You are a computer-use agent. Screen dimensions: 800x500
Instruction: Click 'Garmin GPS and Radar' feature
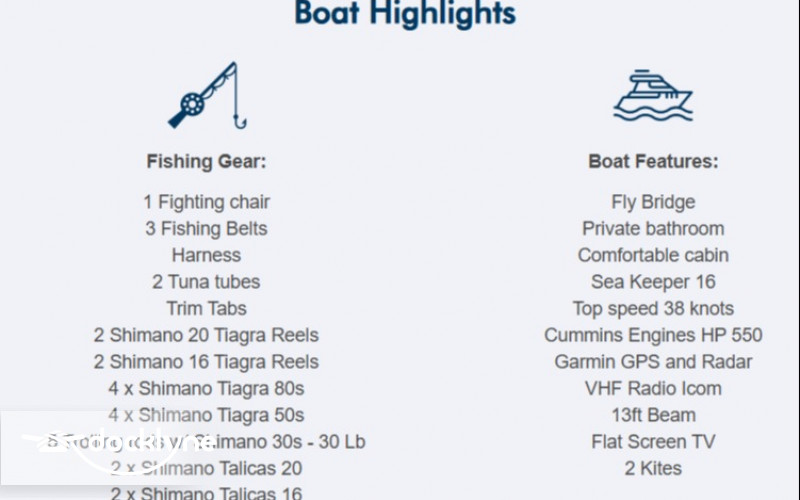click(x=653, y=361)
